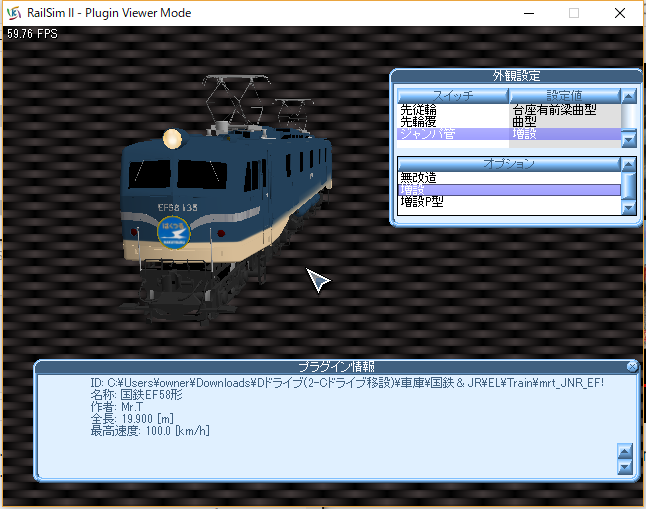The width and height of the screenshot is (646, 509).
Task: Close the RailSim II window
Action: [x=620, y=13]
